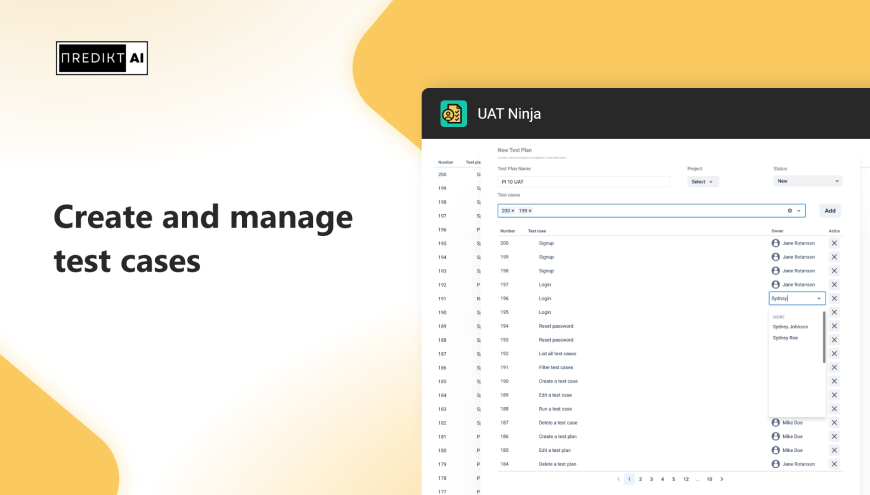The width and height of the screenshot is (870, 495).
Task: Remove Delete a test case row
Action: (x=834, y=423)
